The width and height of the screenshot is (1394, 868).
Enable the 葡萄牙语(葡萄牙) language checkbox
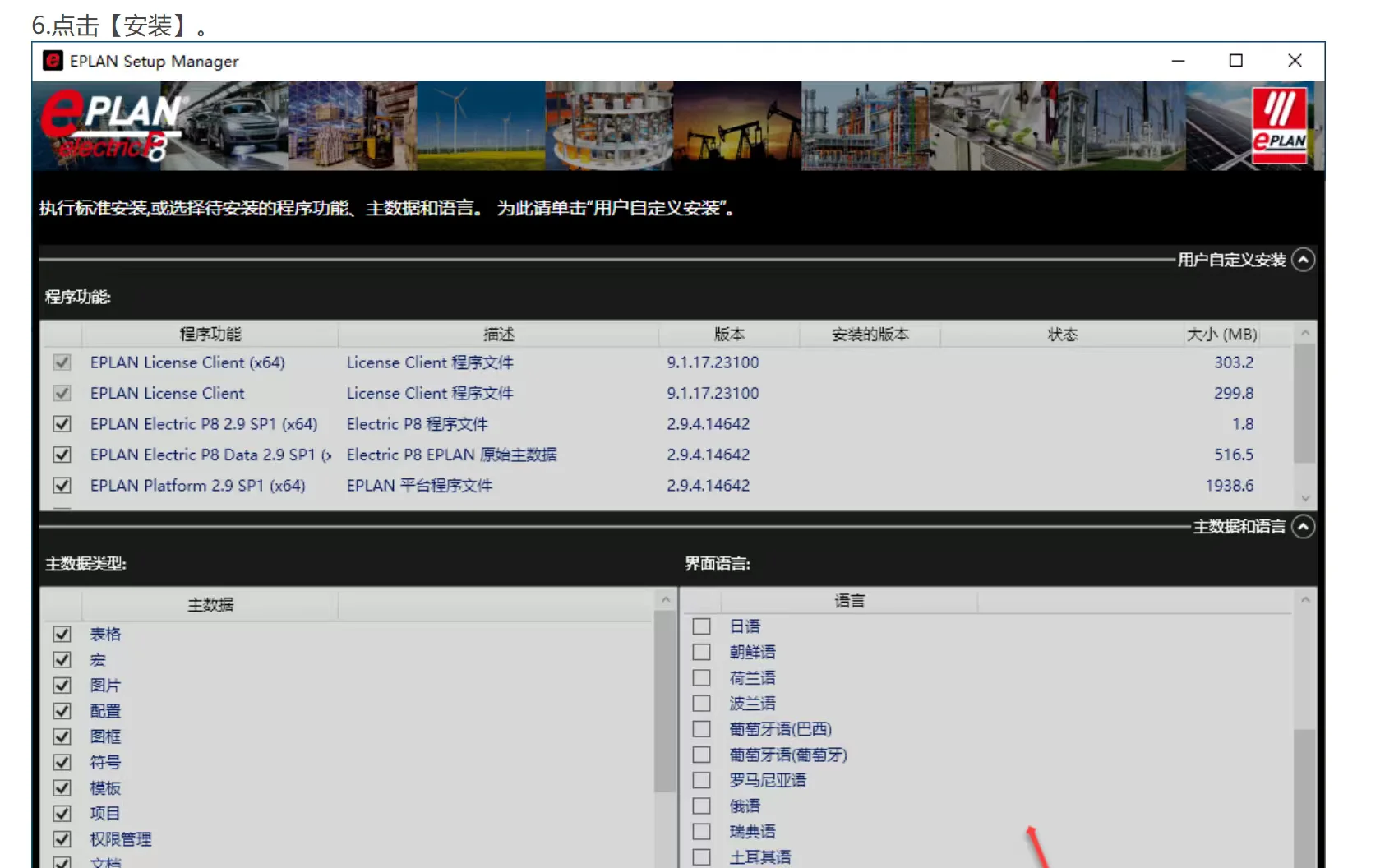[x=701, y=755]
